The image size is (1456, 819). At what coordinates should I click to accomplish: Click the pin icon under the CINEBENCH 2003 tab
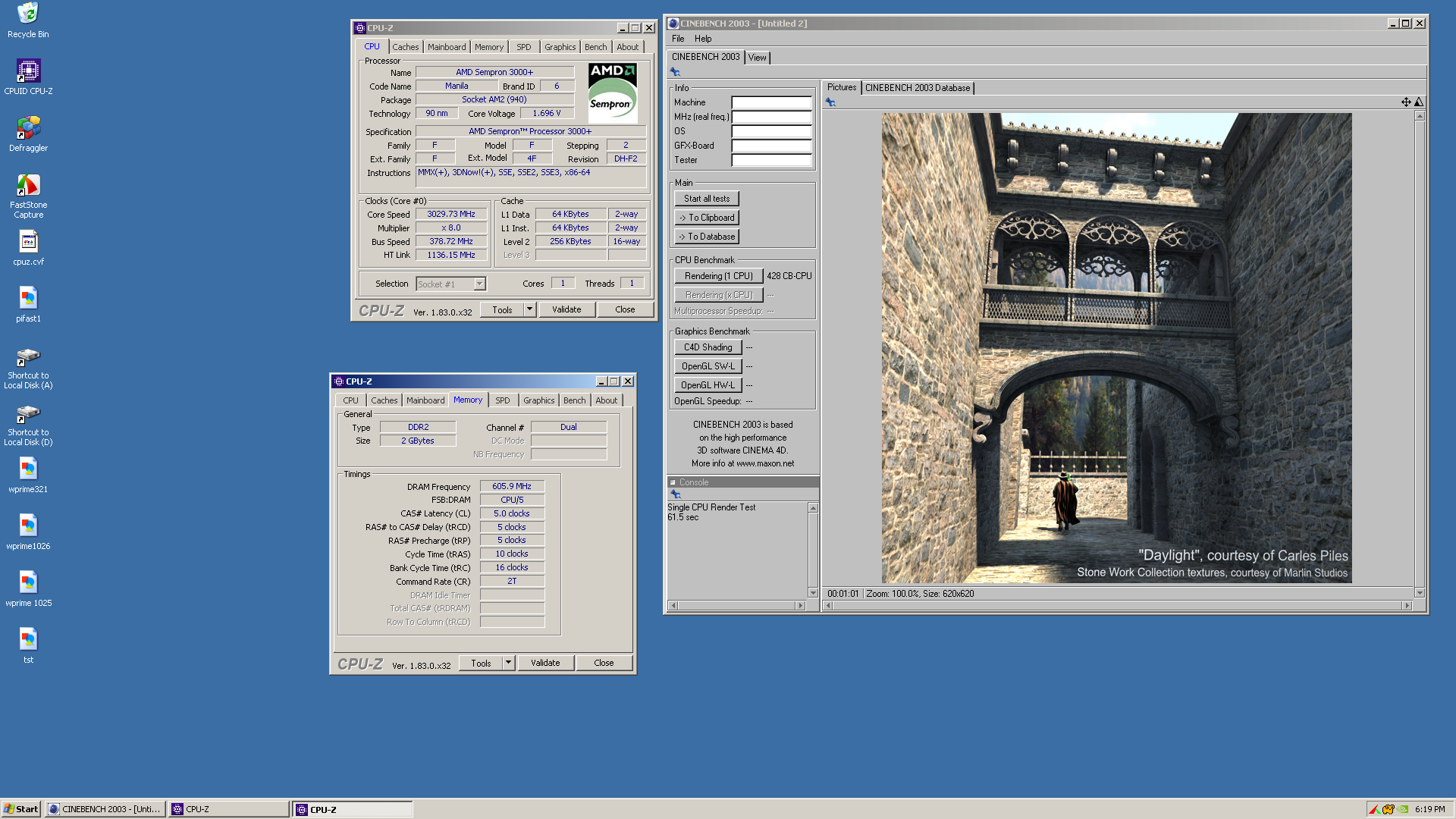(x=675, y=72)
